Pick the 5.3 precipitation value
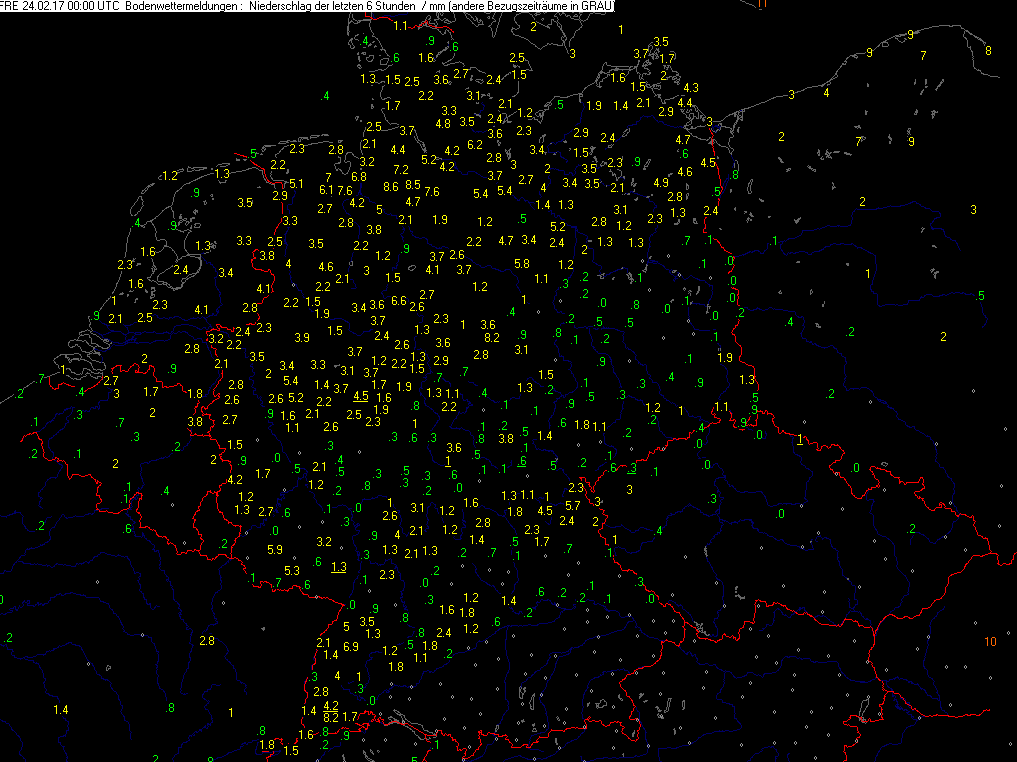Image resolution: width=1017 pixels, height=762 pixels. pyautogui.click(x=292, y=571)
